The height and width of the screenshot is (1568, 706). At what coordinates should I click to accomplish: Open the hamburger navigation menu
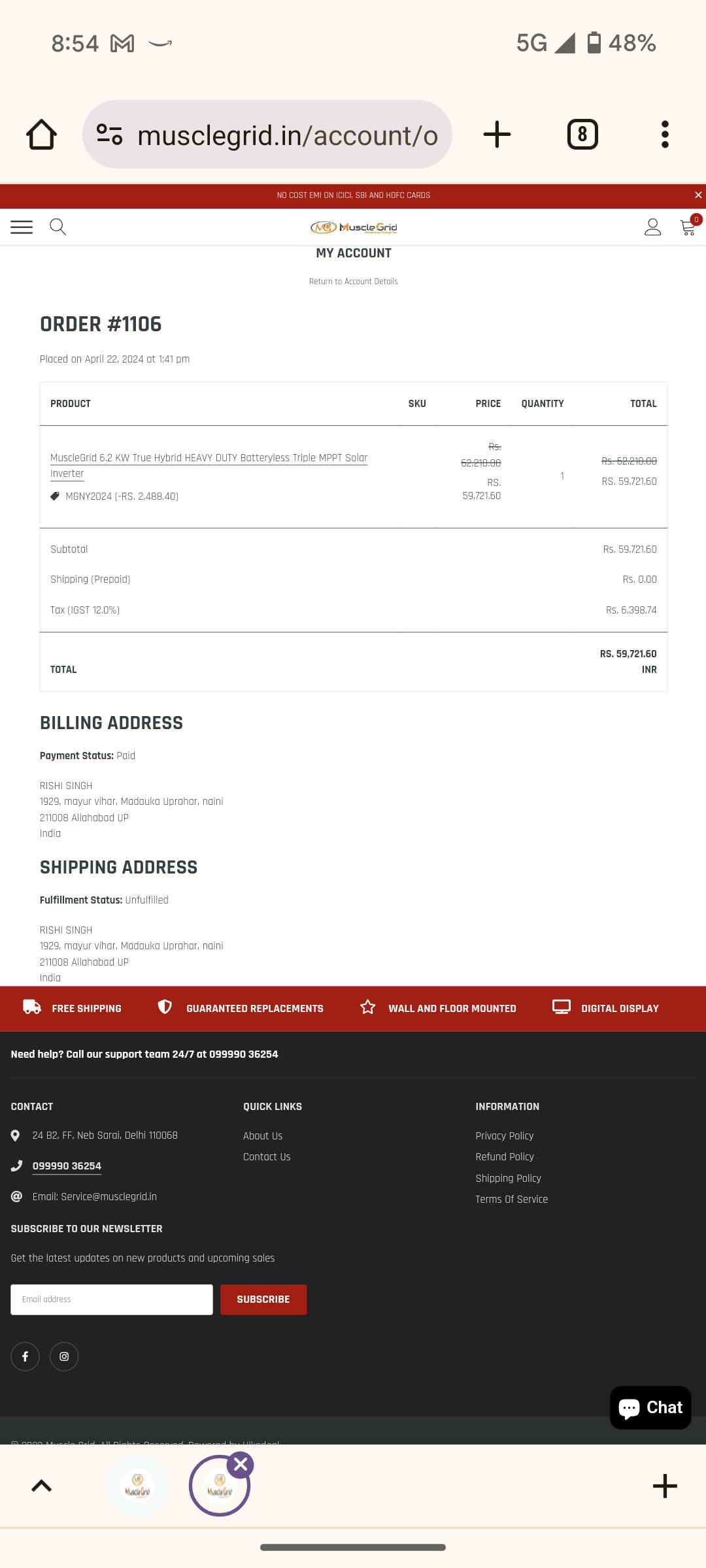coord(22,227)
